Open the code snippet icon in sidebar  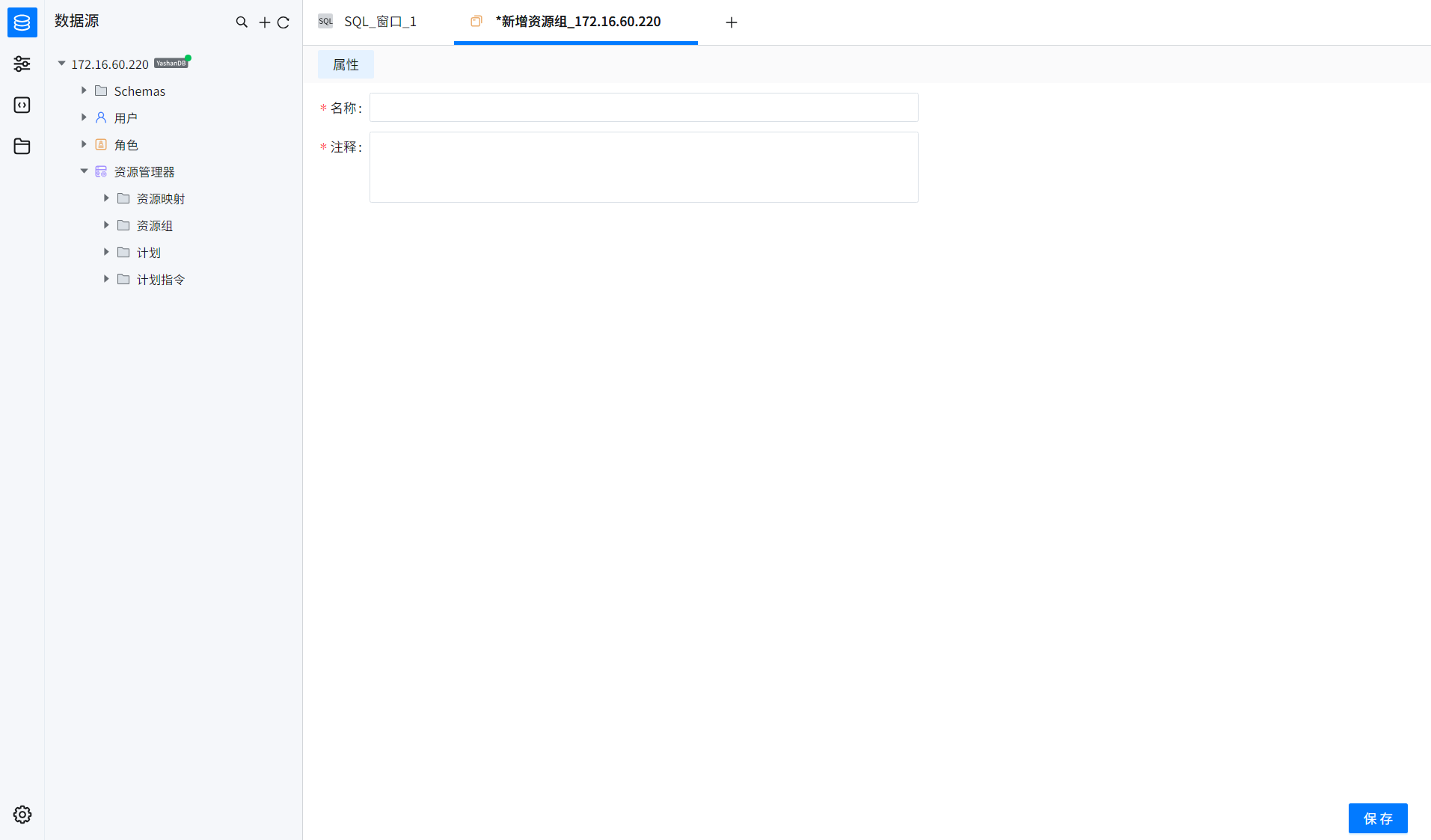pos(22,105)
